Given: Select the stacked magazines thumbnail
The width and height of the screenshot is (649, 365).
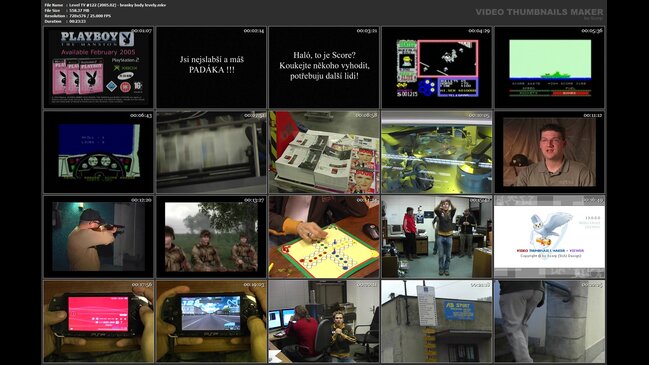Looking at the screenshot, I should pyautogui.click(x=324, y=152).
